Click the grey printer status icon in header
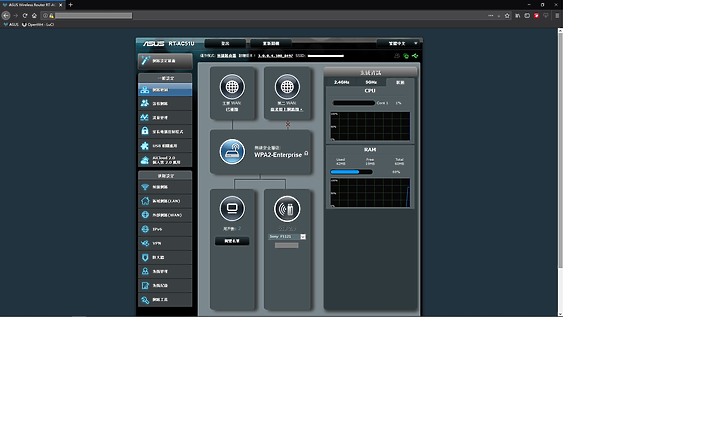The width and height of the screenshot is (720, 423). (397, 56)
